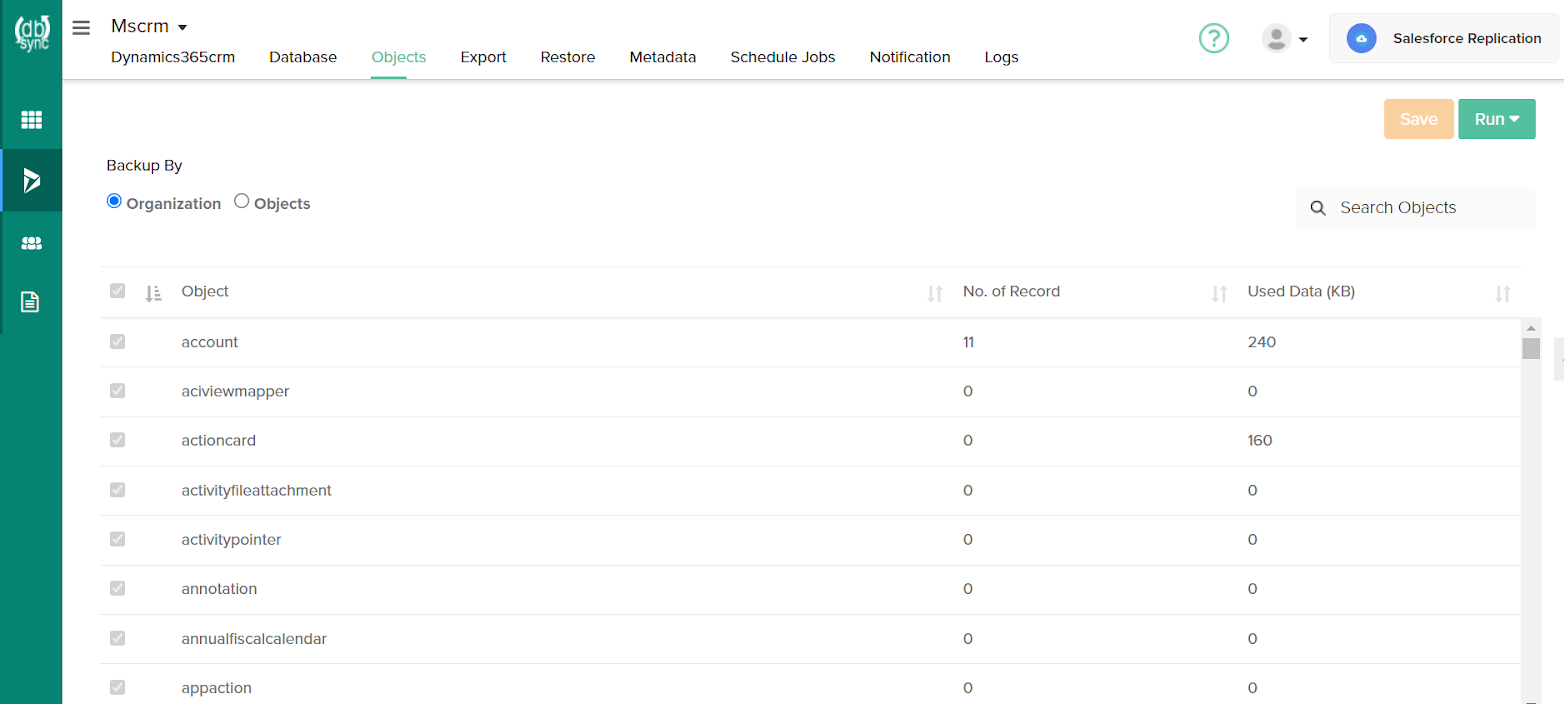Viewport: 1564px width, 704px height.
Task: Expand the Run button dropdown
Action: pyautogui.click(x=1496, y=119)
